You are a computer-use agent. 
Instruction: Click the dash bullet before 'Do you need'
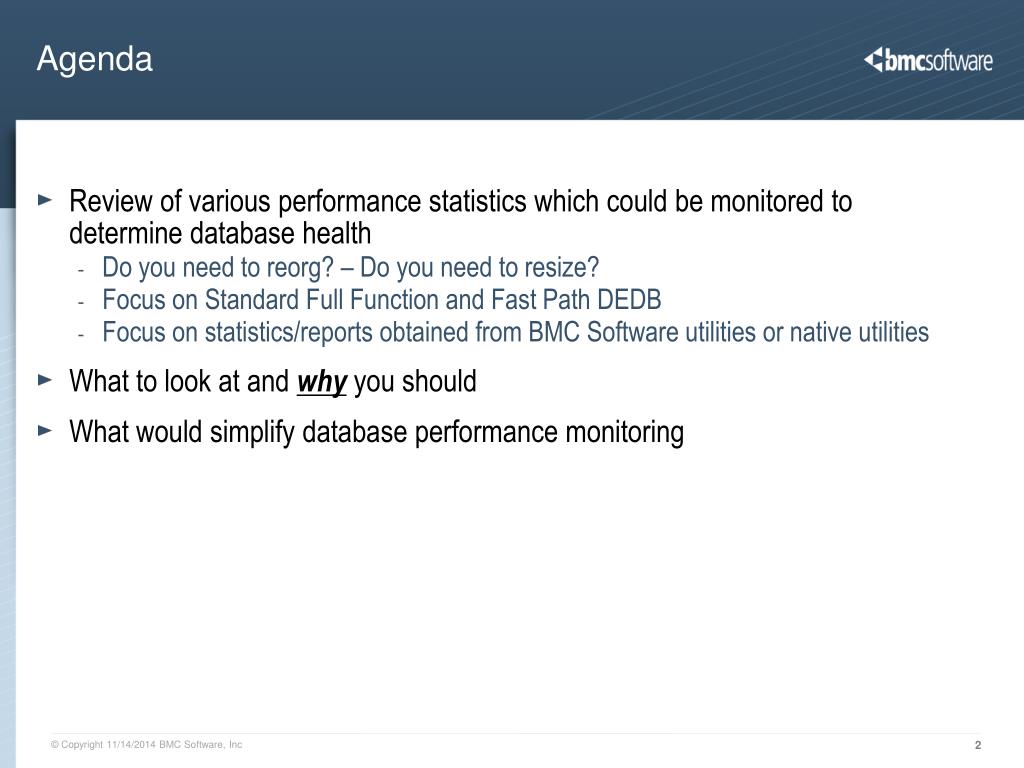pos(81,270)
